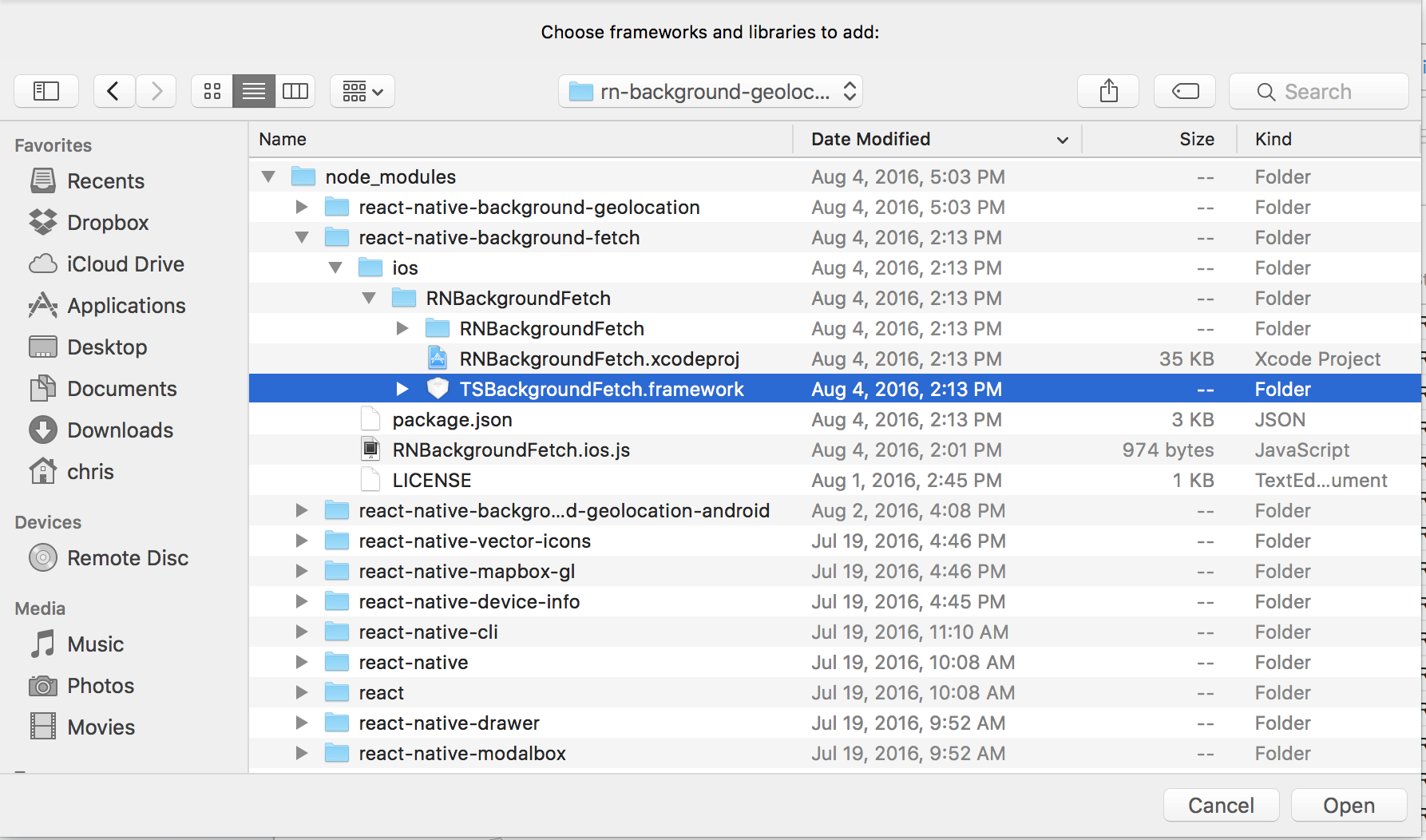Image resolution: width=1426 pixels, height=840 pixels.
Task: Select the react-native-drawer folder row
Action: [834, 723]
